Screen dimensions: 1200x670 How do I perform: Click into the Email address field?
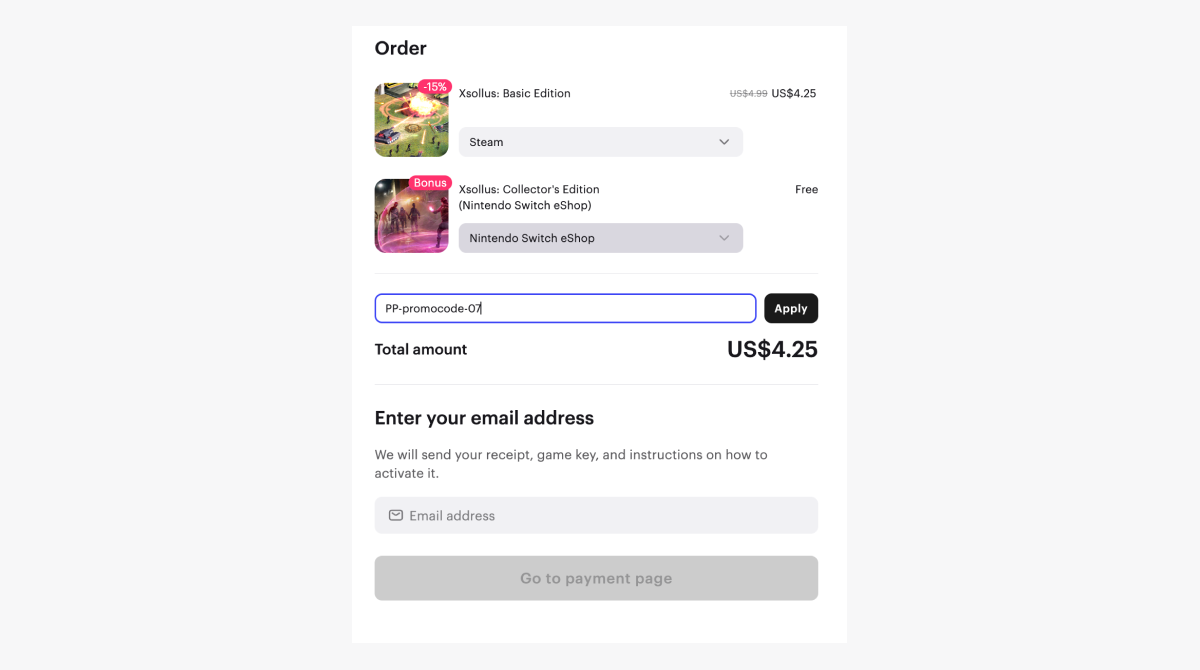pos(610,515)
